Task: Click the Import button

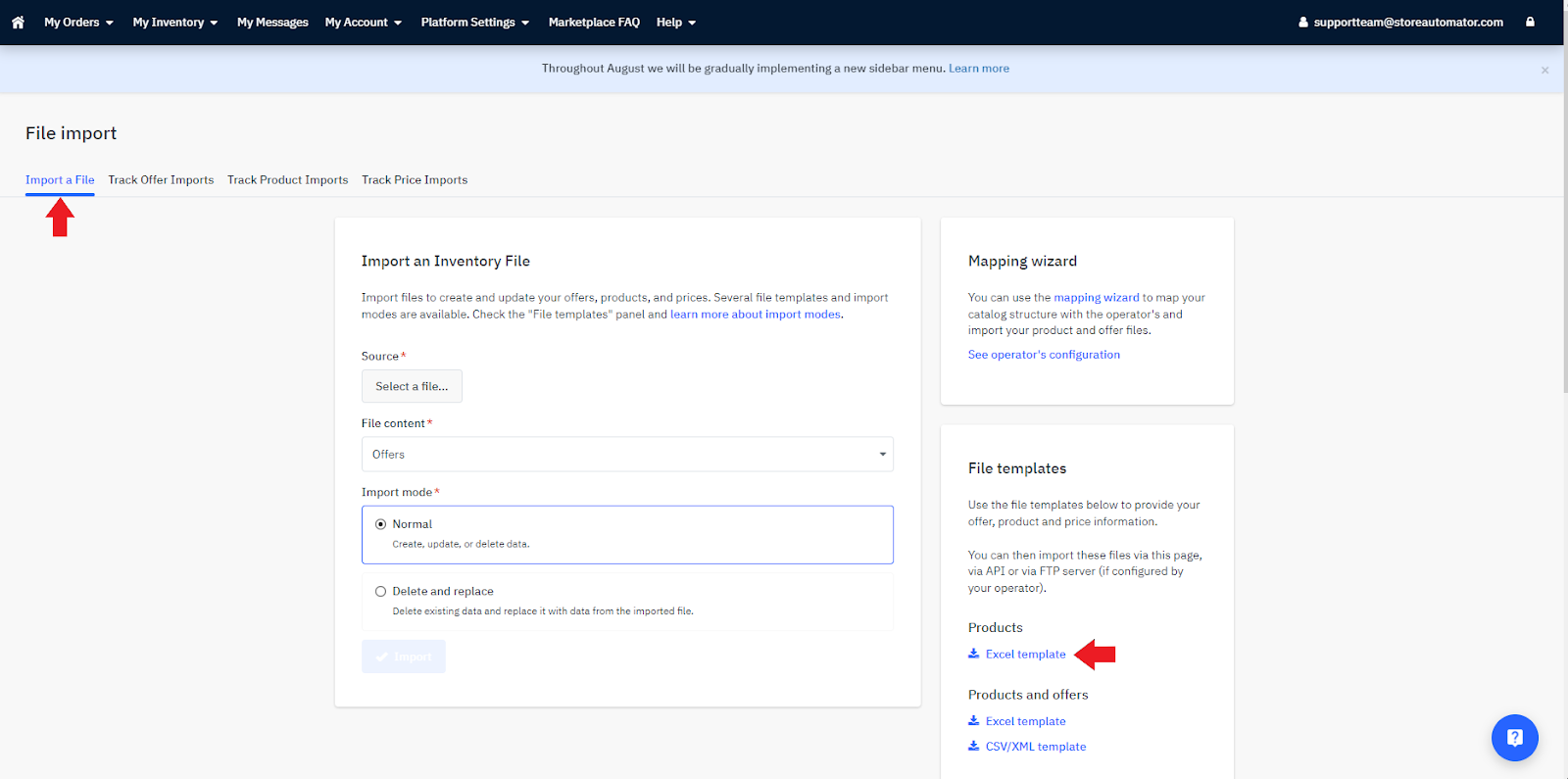Action: (x=404, y=657)
